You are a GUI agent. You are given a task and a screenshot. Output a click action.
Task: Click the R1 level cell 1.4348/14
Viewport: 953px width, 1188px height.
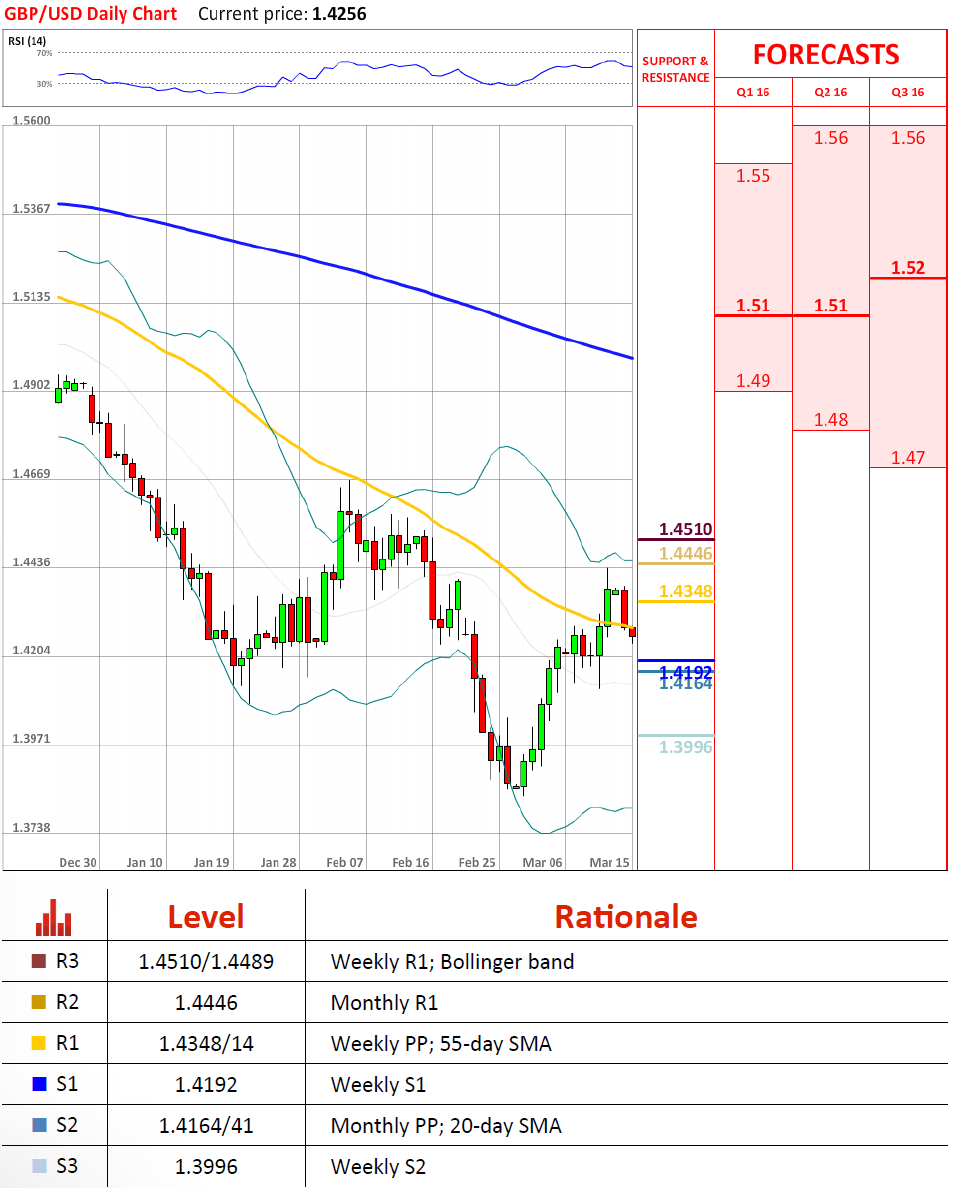click(206, 1043)
